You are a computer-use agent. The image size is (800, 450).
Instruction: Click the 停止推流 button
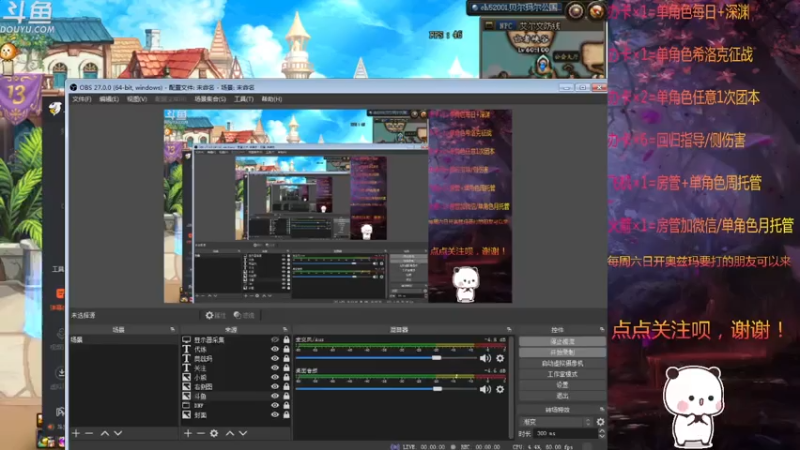(x=562, y=341)
